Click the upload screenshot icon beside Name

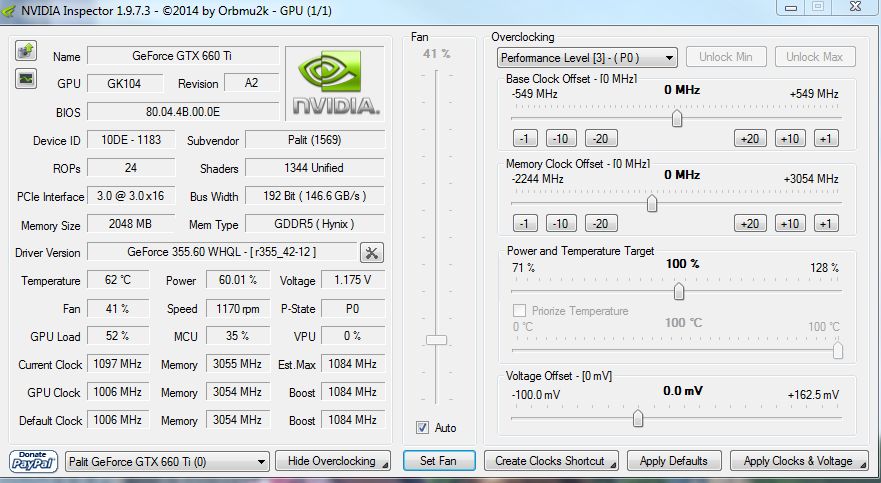click(26, 51)
